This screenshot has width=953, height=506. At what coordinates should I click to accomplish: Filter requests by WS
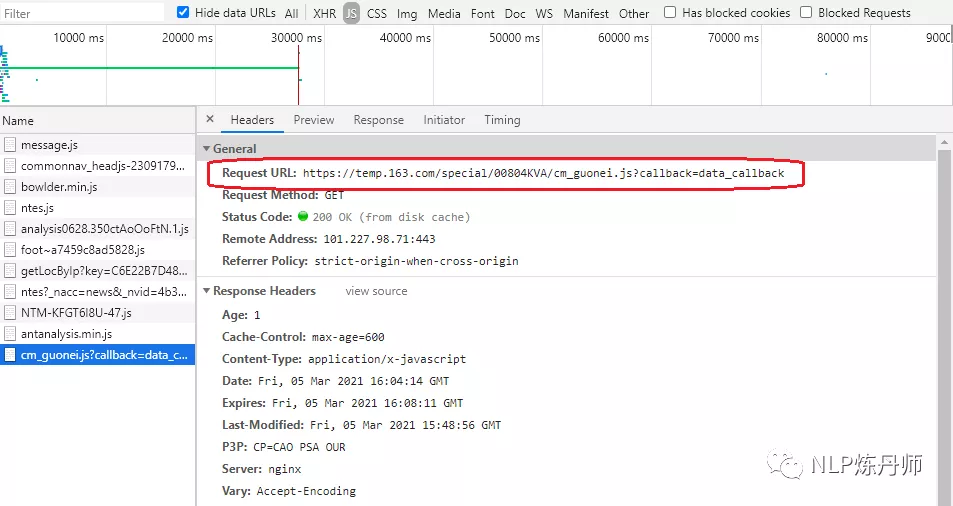coord(544,13)
